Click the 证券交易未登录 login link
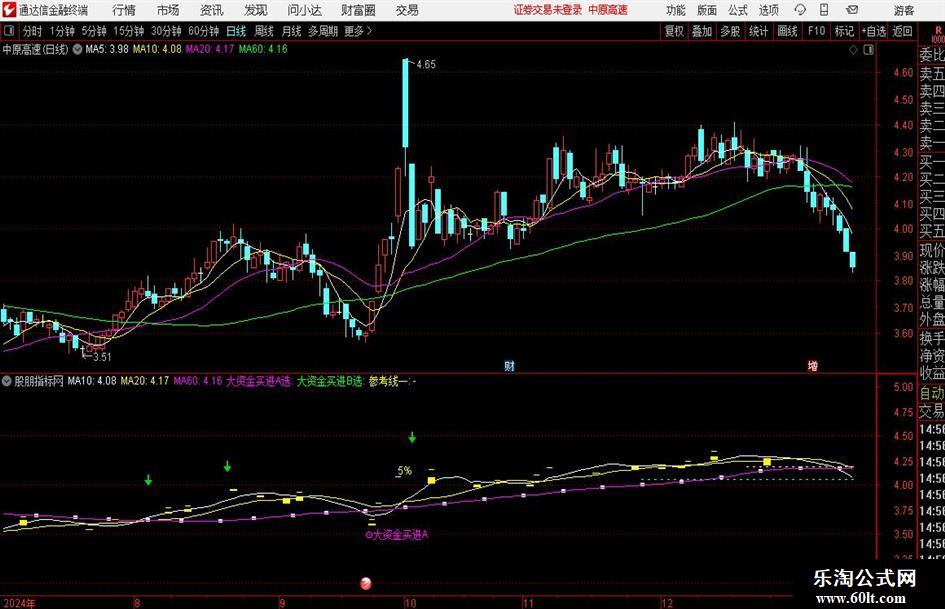This screenshot has width=945, height=609. [547, 10]
